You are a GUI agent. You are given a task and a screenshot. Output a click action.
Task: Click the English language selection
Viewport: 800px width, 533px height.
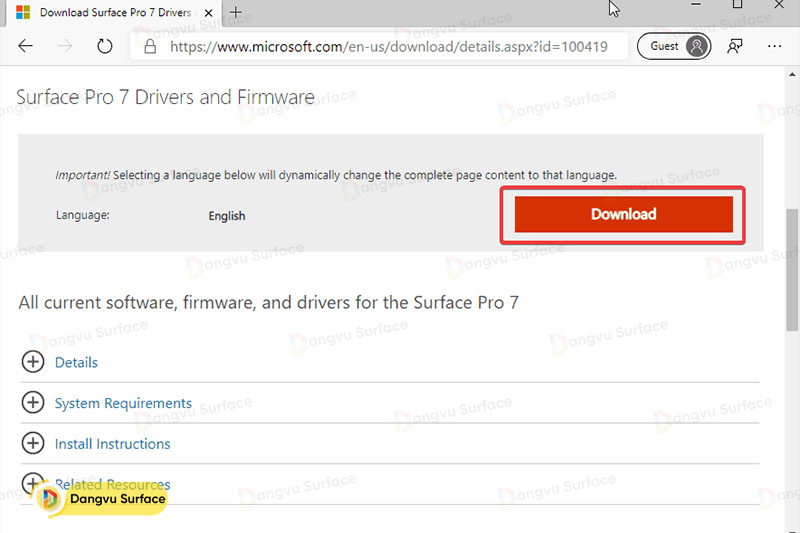(x=227, y=216)
